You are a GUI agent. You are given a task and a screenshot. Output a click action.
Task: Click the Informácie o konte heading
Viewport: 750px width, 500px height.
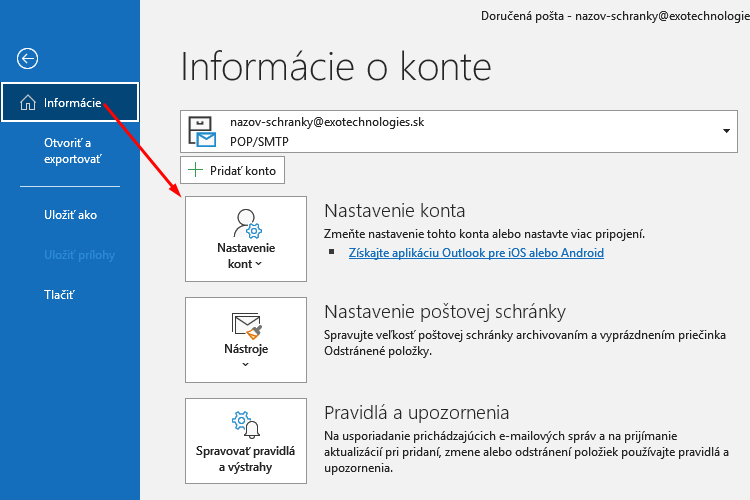[x=336, y=67]
